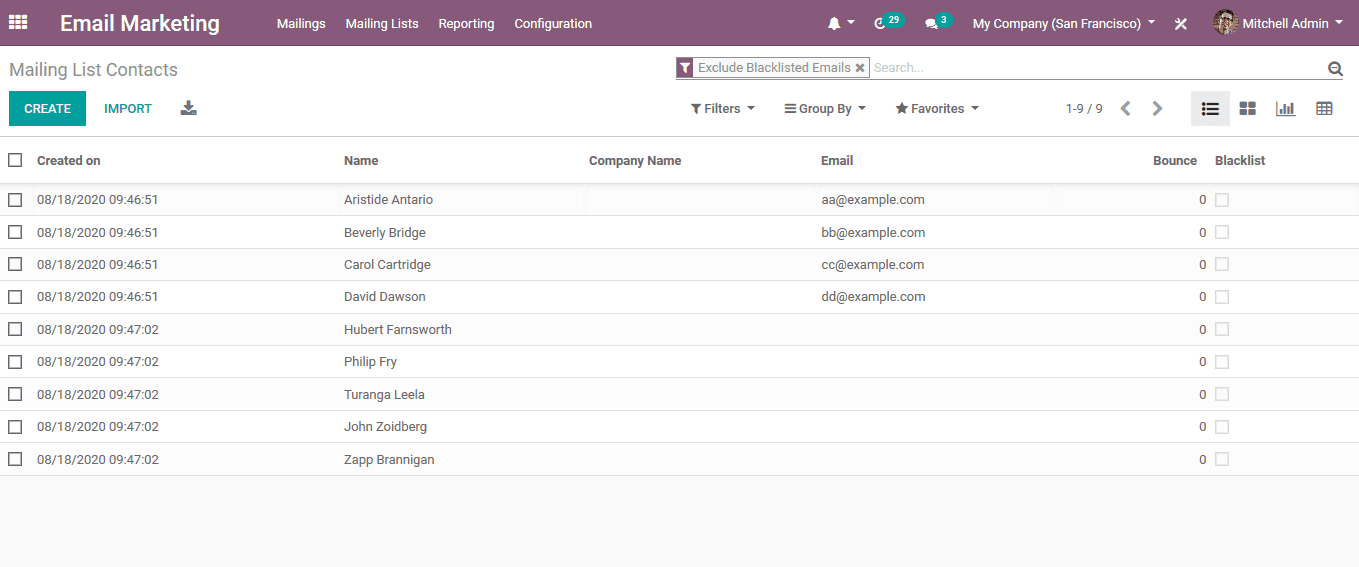Open the Beverly Bridge name cell
Image resolution: width=1359 pixels, height=567 pixels.
click(385, 232)
